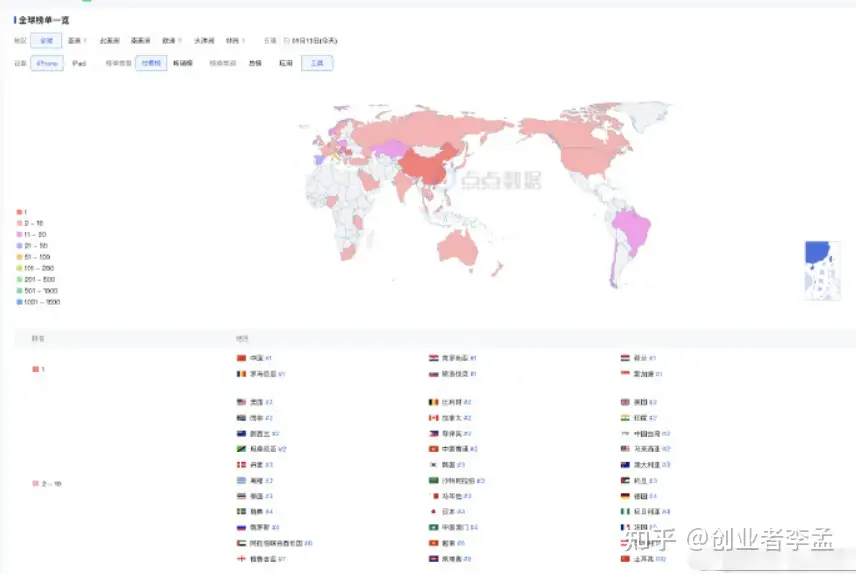Click the 全球 region button

(x=46, y=41)
